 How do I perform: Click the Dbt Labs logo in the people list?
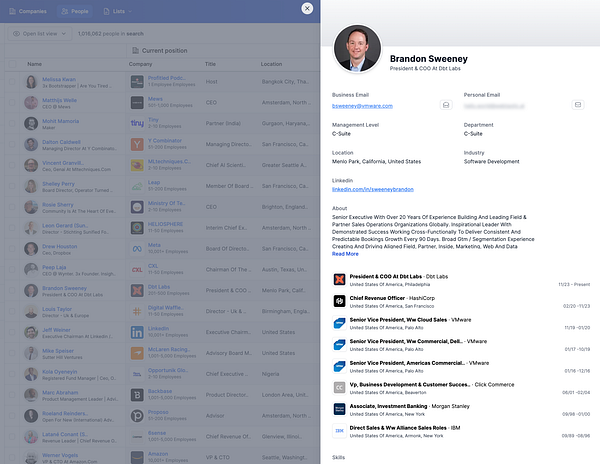point(137,290)
